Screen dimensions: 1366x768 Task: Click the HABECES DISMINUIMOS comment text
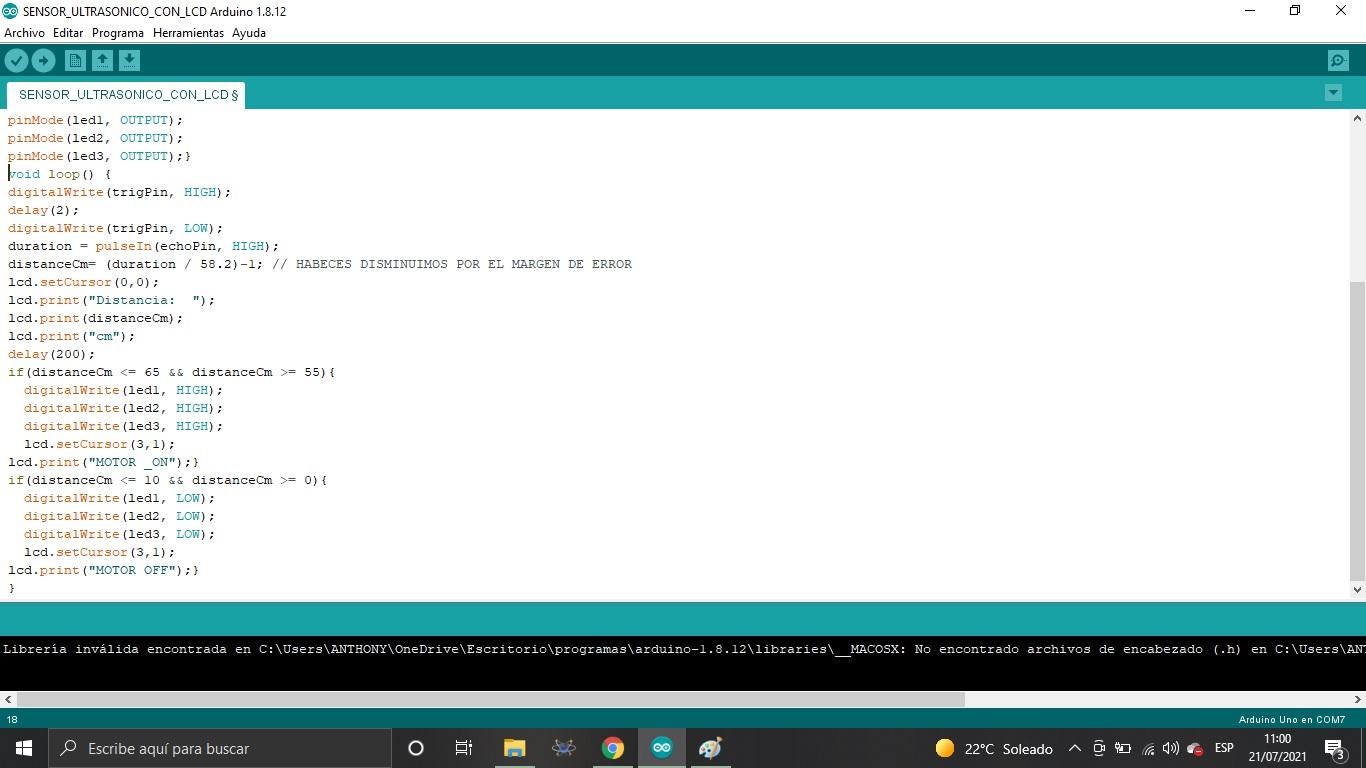(x=452, y=264)
